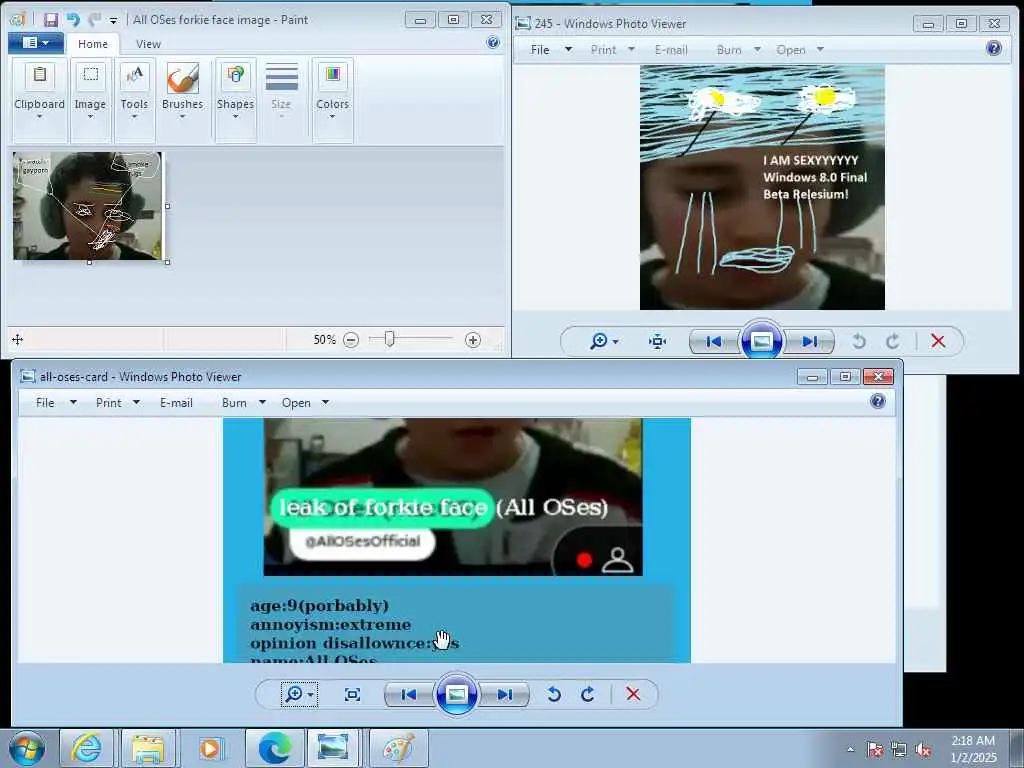Expand the Shapes gallery in Paint
Image resolution: width=1024 pixels, height=768 pixels.
(x=235, y=99)
